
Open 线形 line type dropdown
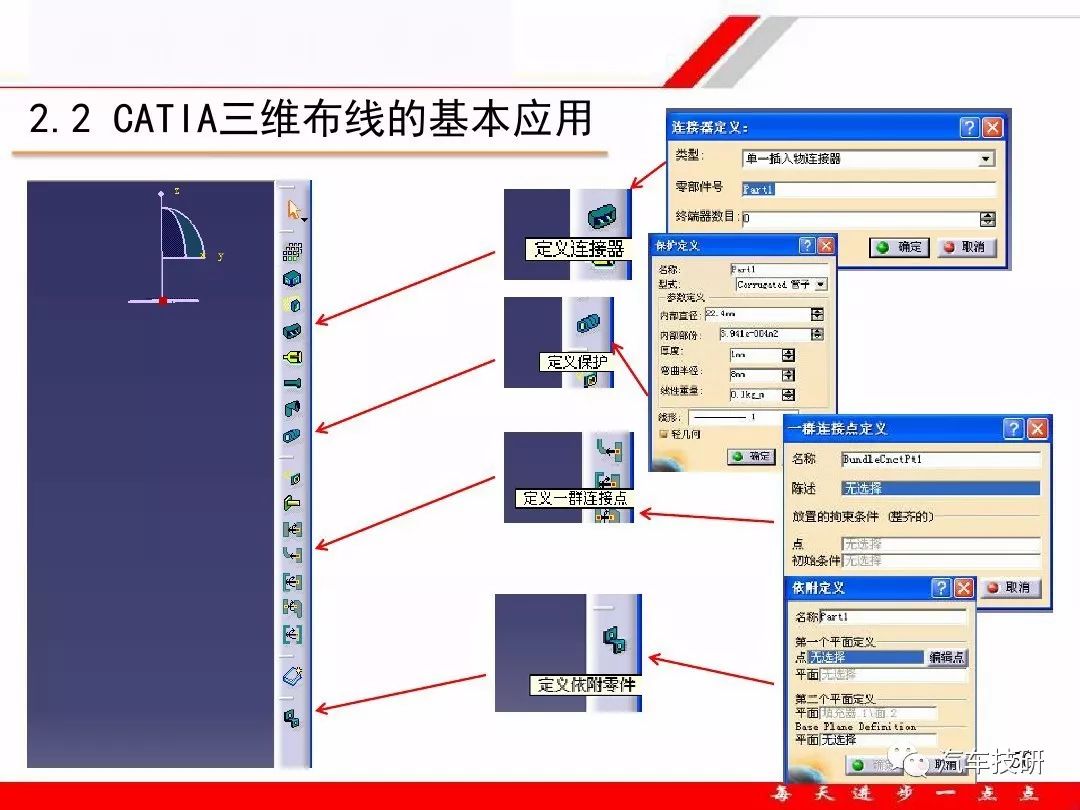tap(743, 417)
